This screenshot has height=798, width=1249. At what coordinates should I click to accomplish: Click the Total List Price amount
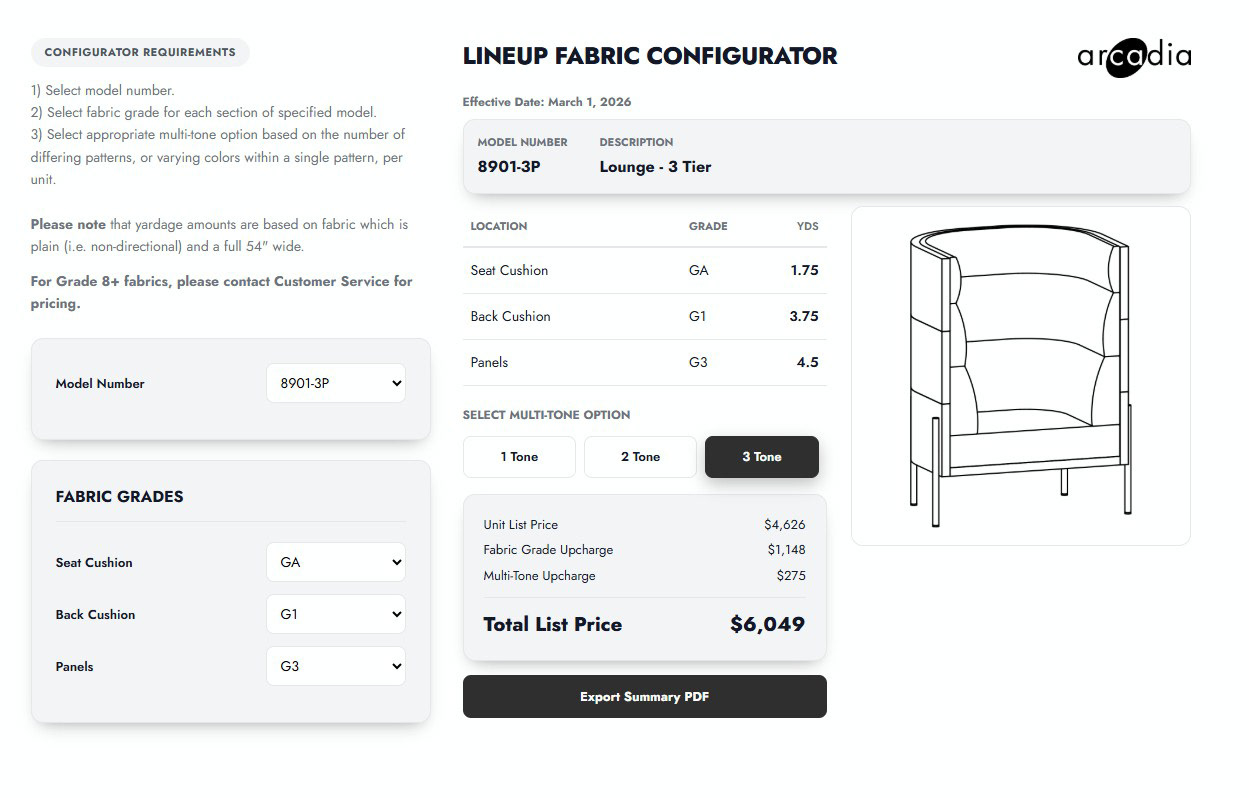tap(767, 625)
